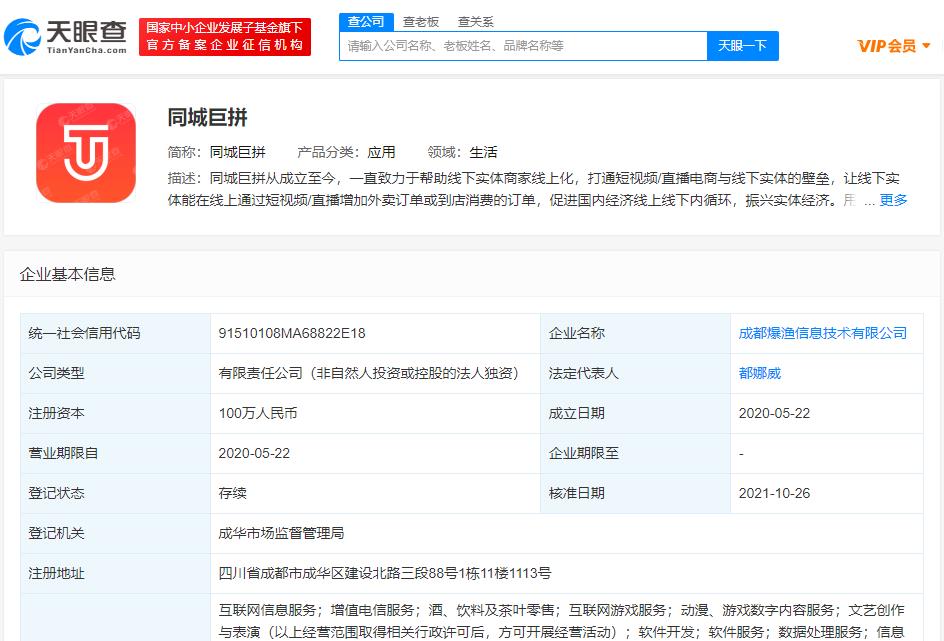Expand description with 更多 link
This screenshot has height=641, width=944.
[x=893, y=200]
